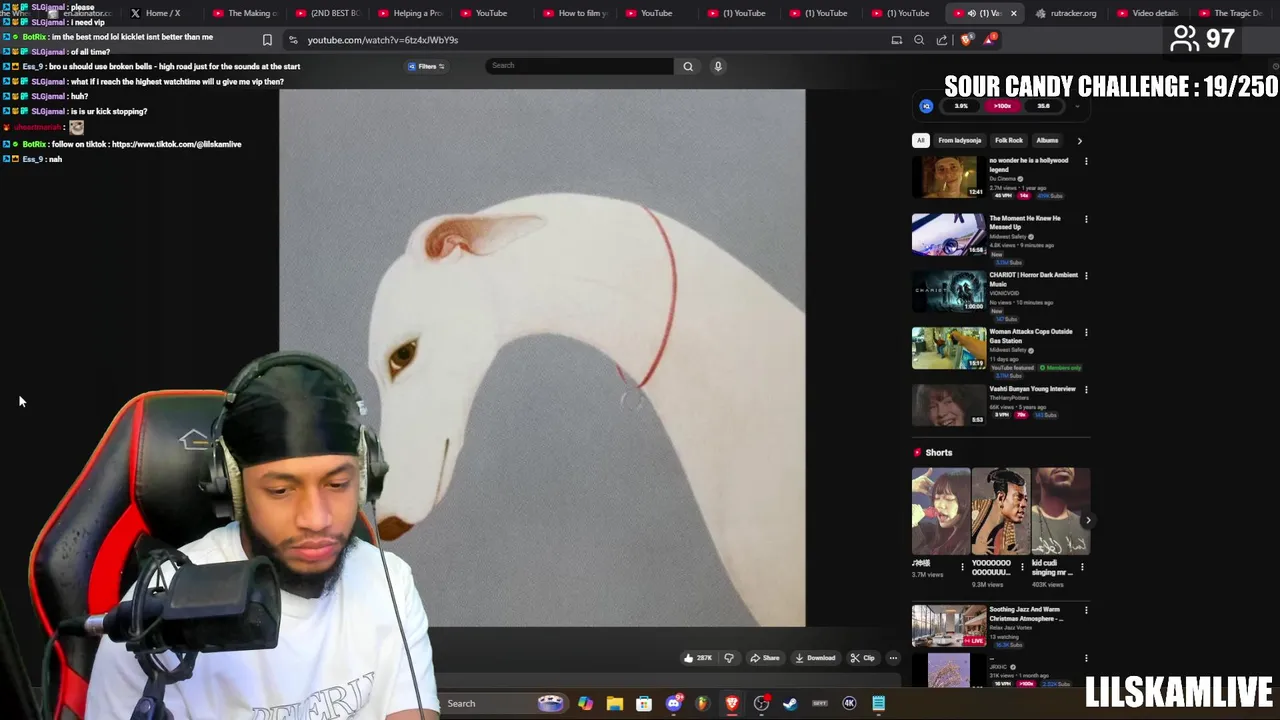Image resolution: width=1280 pixels, height=720 pixels.
Task: Open File Explorer from taskbar
Action: [x=615, y=703]
